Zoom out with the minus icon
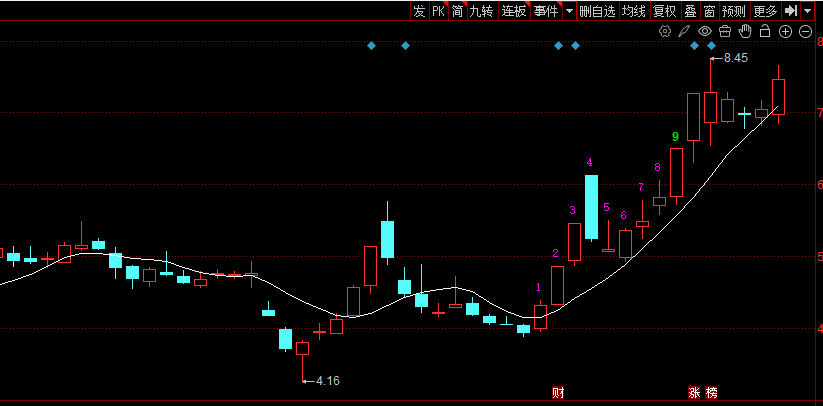 point(806,31)
